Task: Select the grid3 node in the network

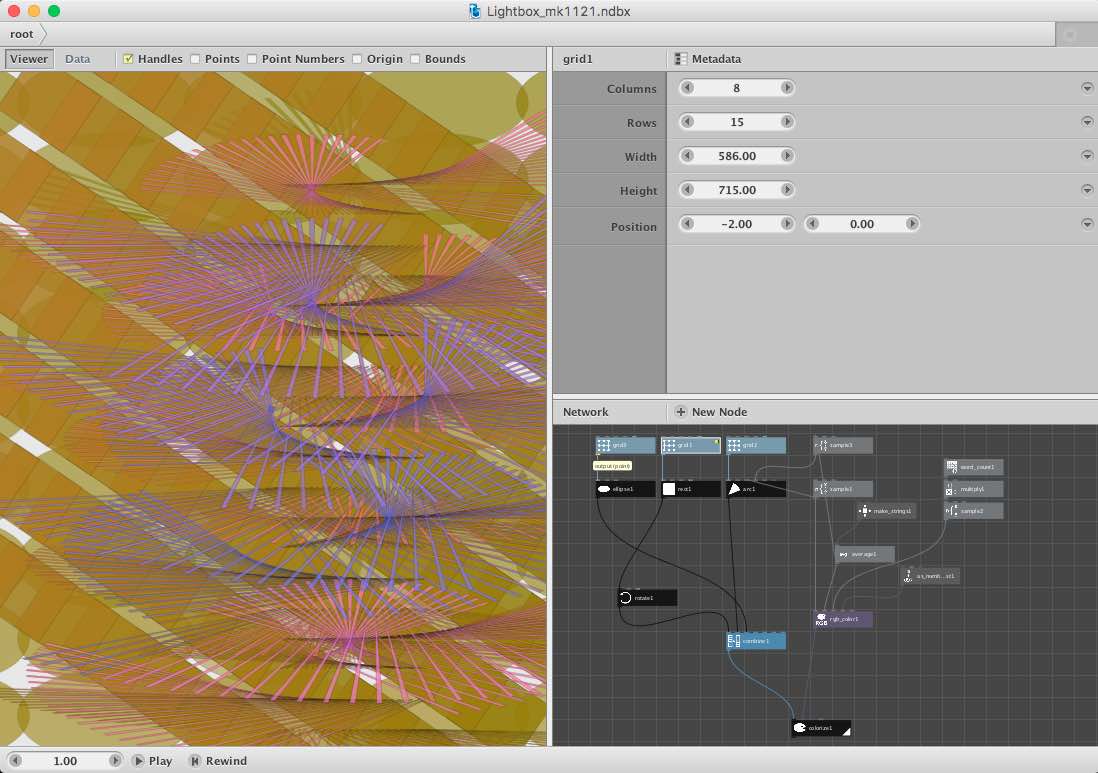Action: pos(625,445)
